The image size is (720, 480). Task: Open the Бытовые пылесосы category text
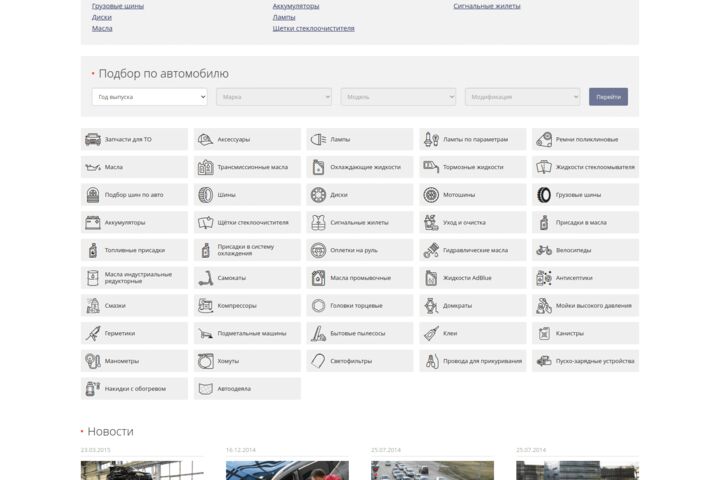tap(358, 333)
